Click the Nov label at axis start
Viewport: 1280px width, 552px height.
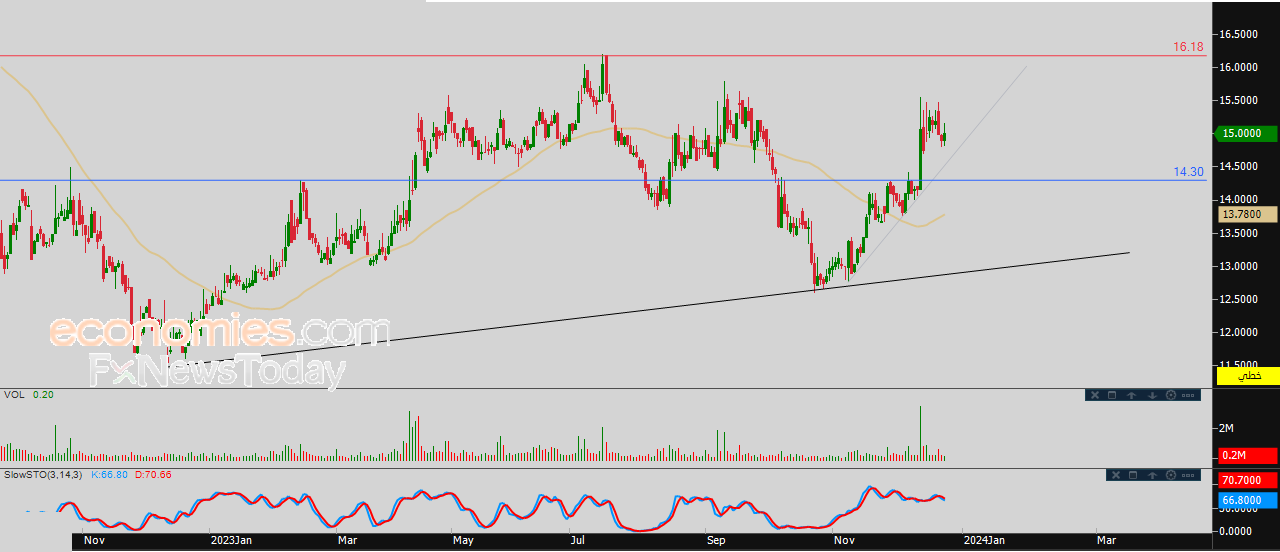point(94,540)
